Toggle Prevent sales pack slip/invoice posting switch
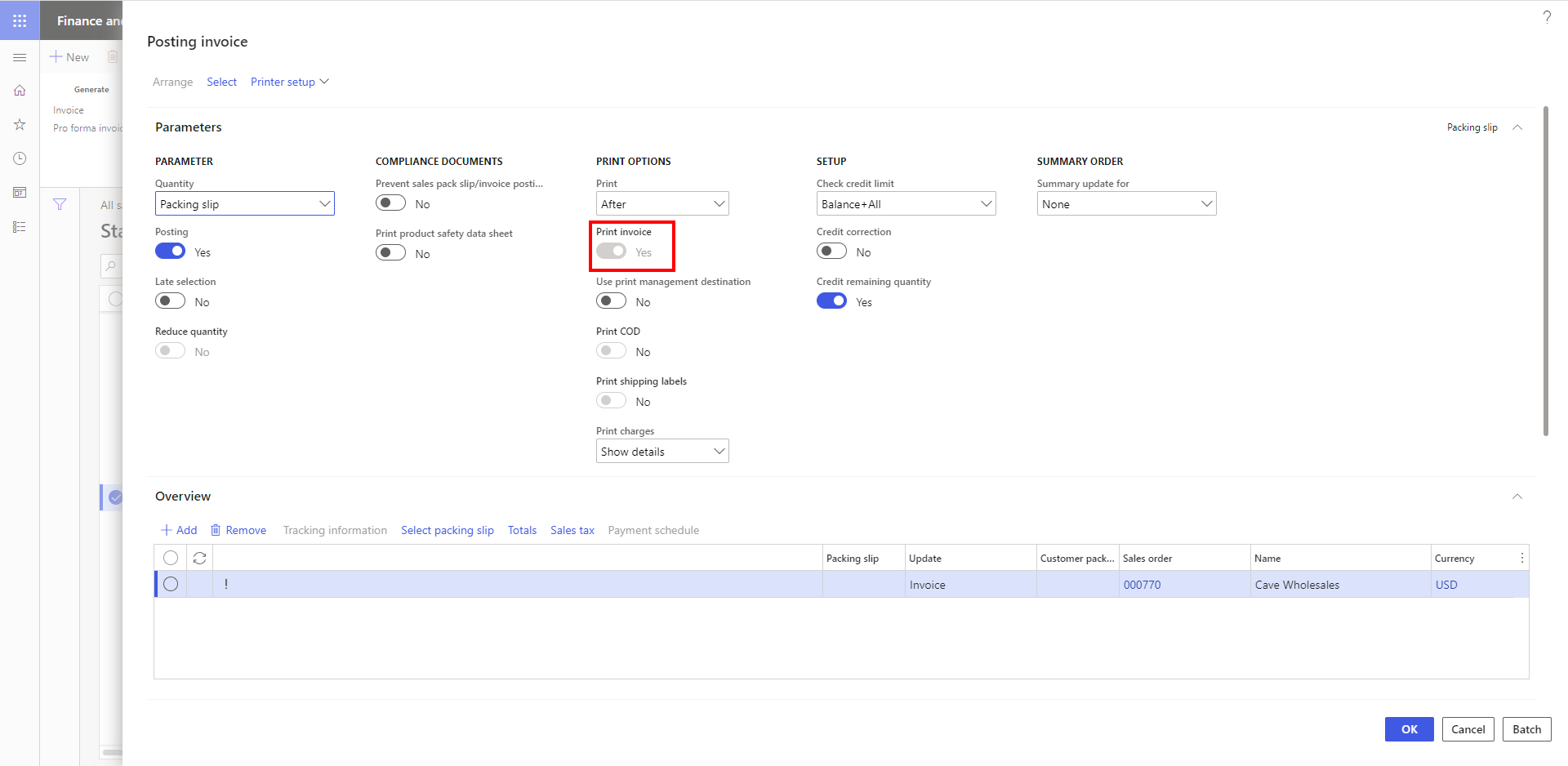This screenshot has width=1568, height=766. (390, 203)
